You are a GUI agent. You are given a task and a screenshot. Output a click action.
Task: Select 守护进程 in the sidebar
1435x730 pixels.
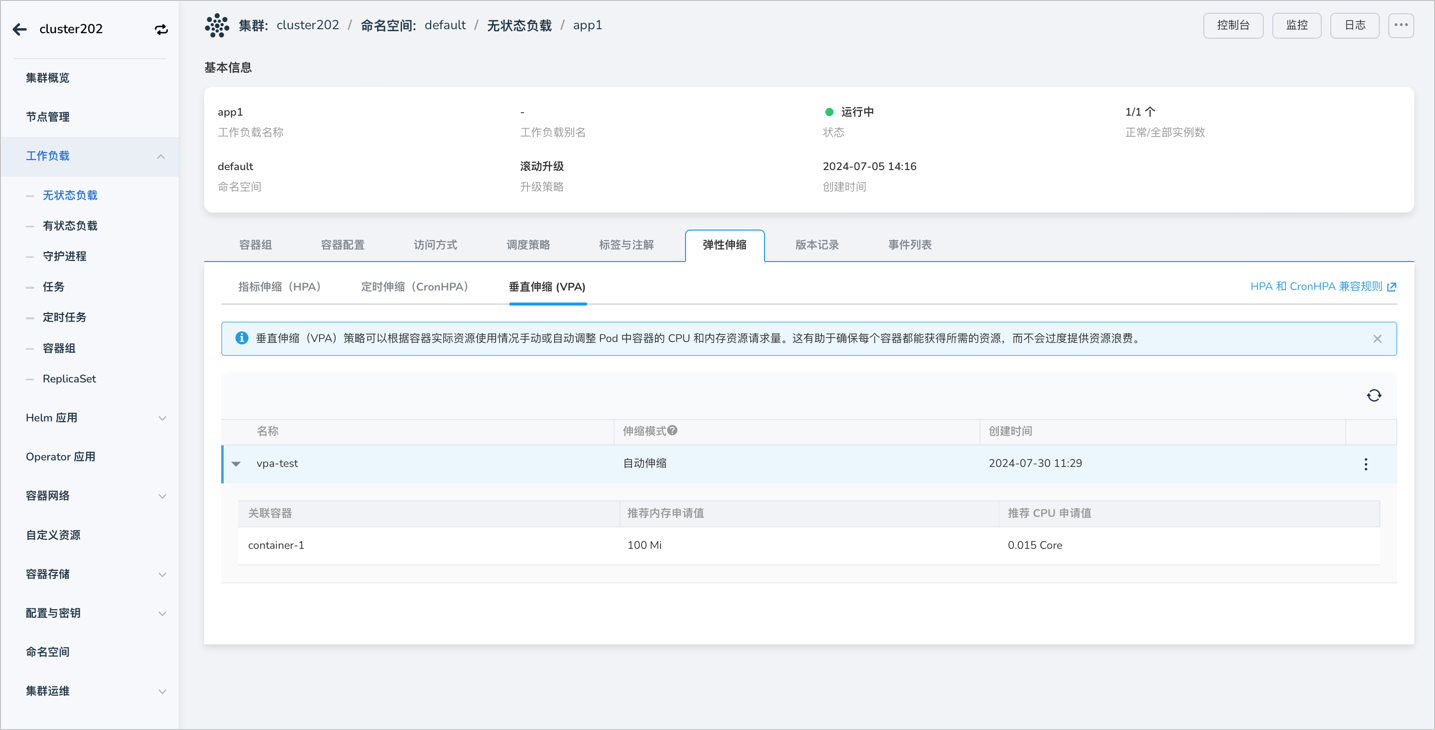click(64, 257)
